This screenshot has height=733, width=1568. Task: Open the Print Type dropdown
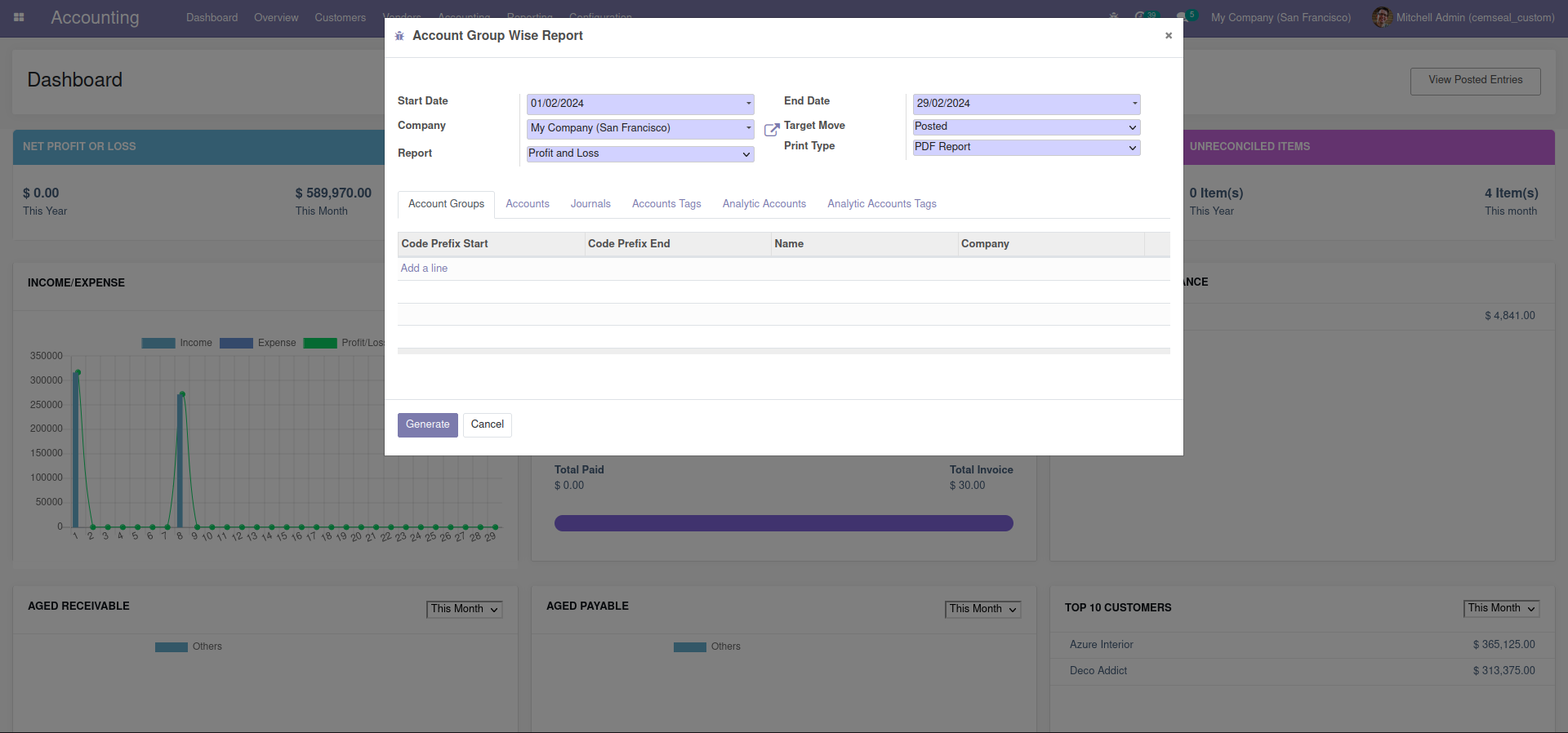(x=1027, y=147)
